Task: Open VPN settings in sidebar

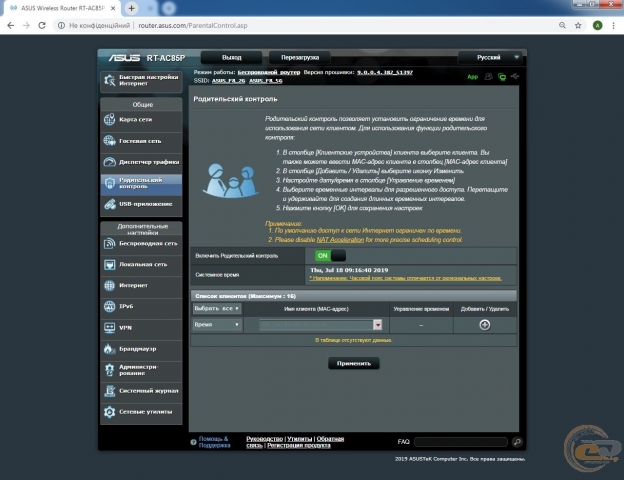Action: click(141, 327)
